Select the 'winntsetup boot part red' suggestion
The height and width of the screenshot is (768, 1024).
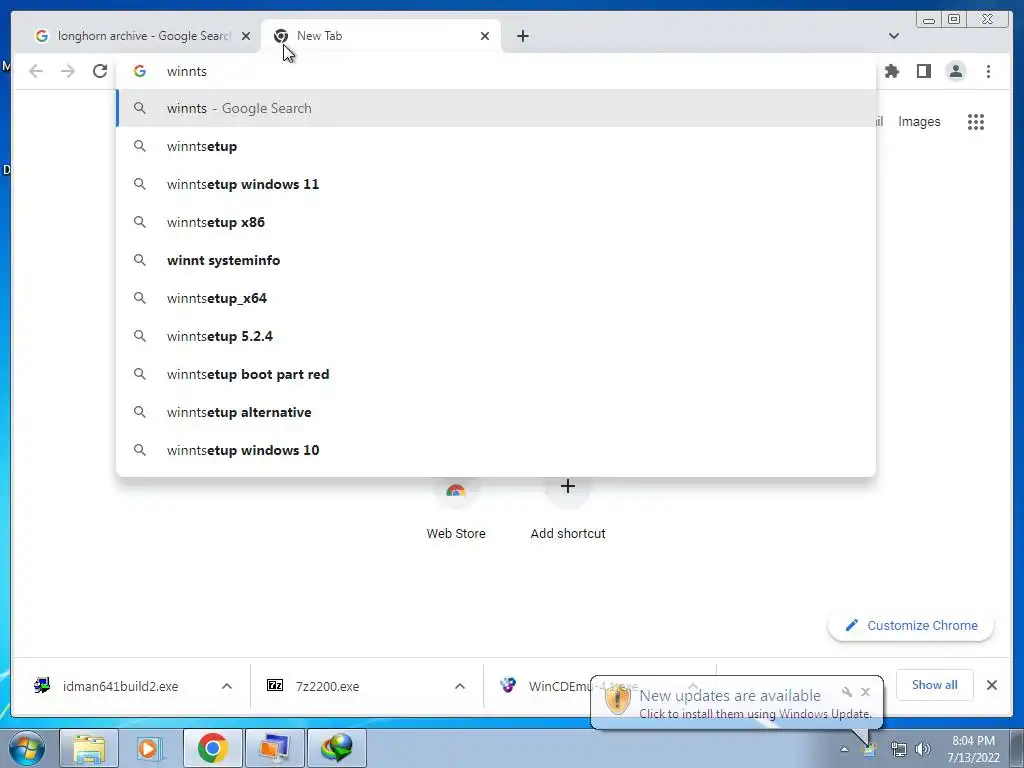point(496,374)
